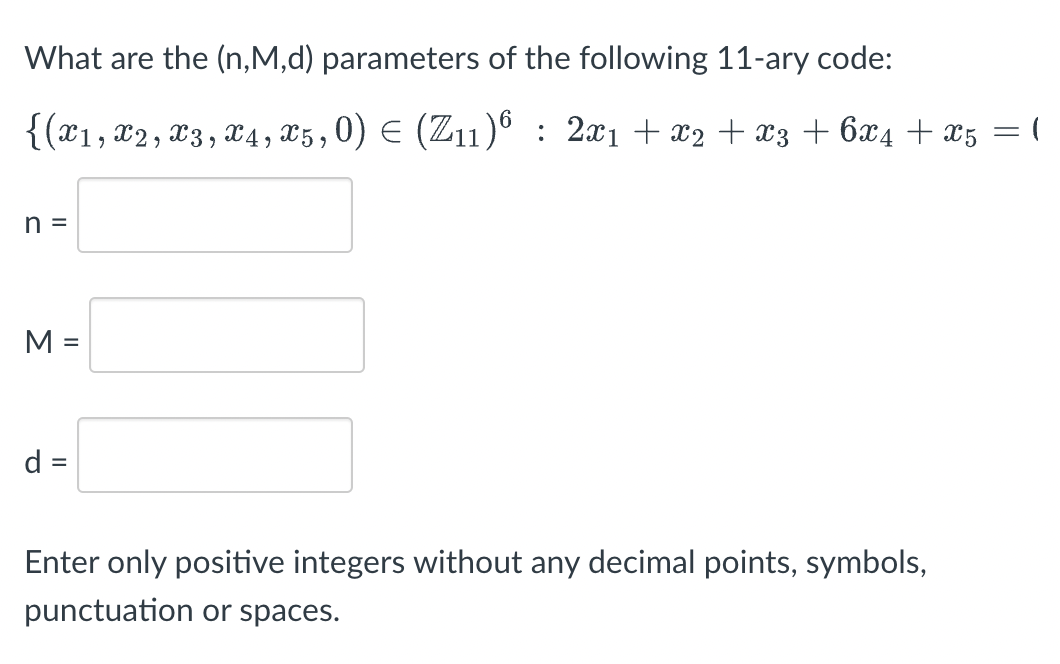Click inside the M input field
Screen dimensions: 1060x664
coord(226,335)
